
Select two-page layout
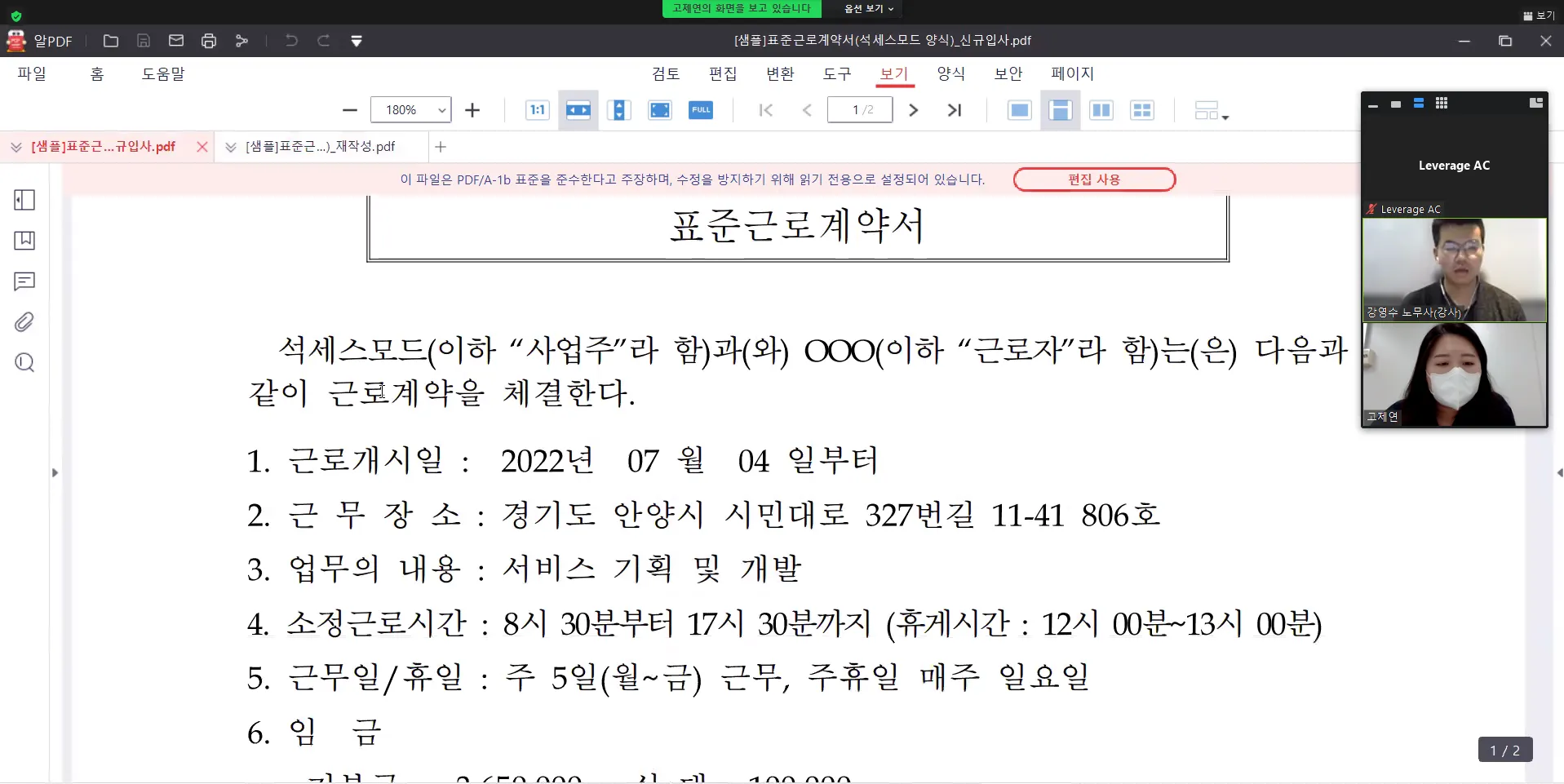pyautogui.click(x=1101, y=110)
